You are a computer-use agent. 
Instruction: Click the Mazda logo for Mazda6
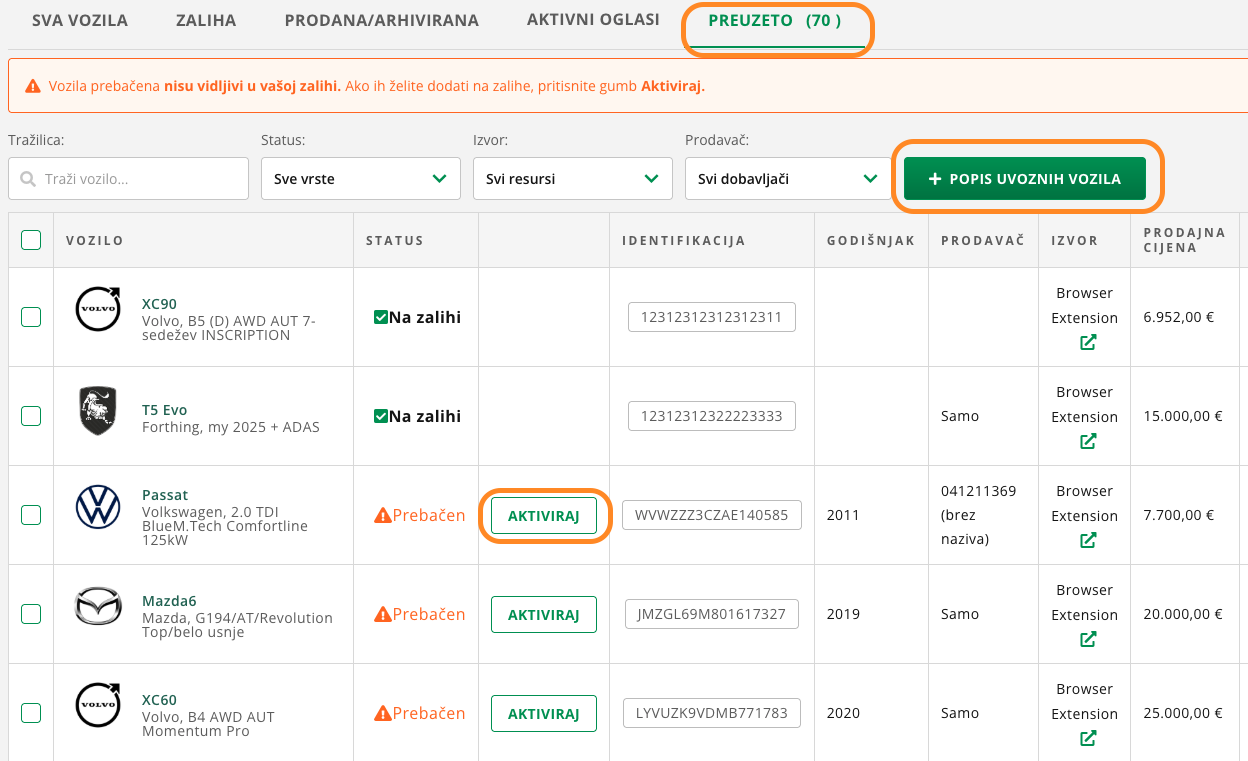point(98,607)
